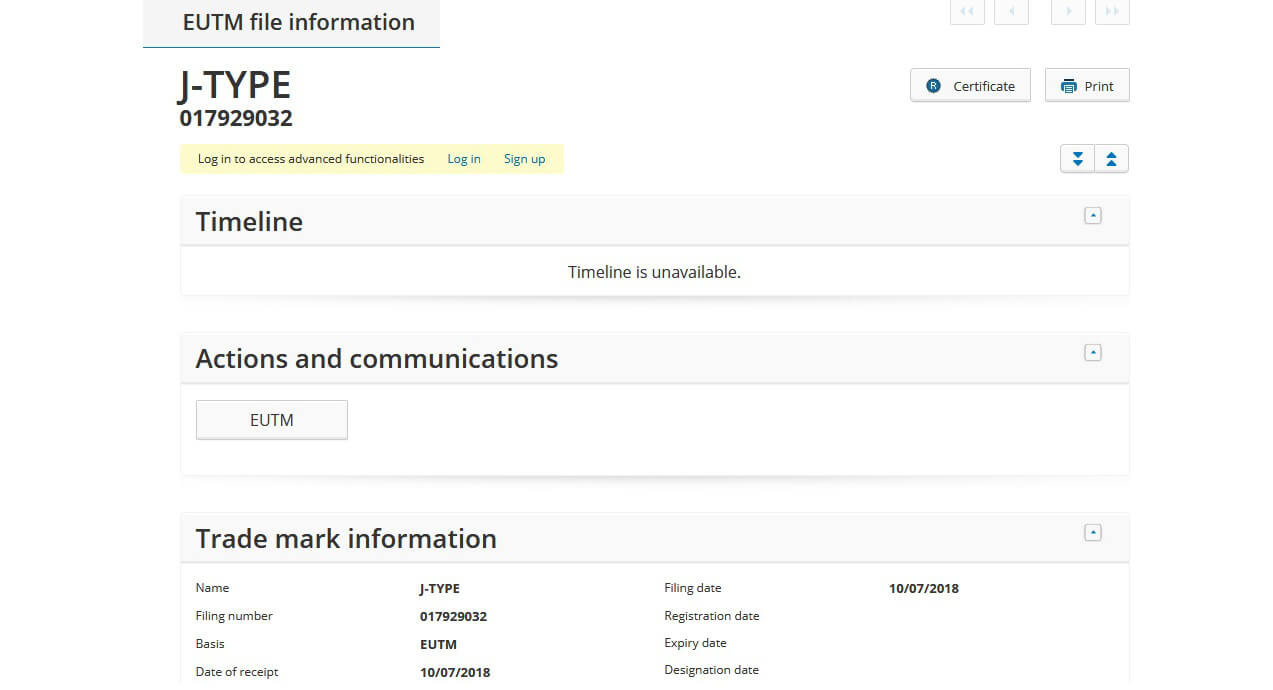Jump to last record using double-right arrow
This screenshot has width=1273, height=690.
(x=1112, y=11)
